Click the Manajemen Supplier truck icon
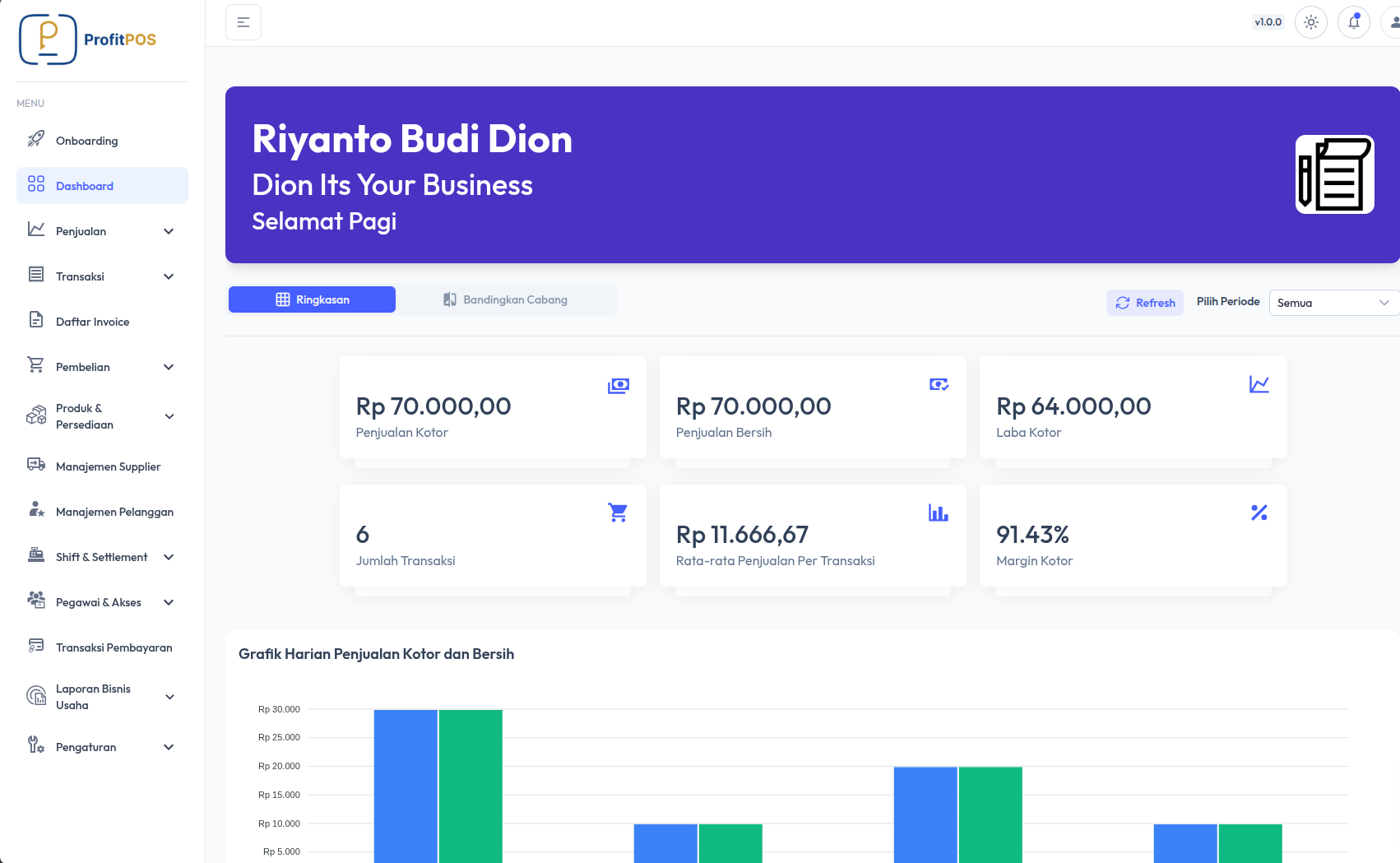This screenshot has height=863, width=1400. (x=36, y=465)
